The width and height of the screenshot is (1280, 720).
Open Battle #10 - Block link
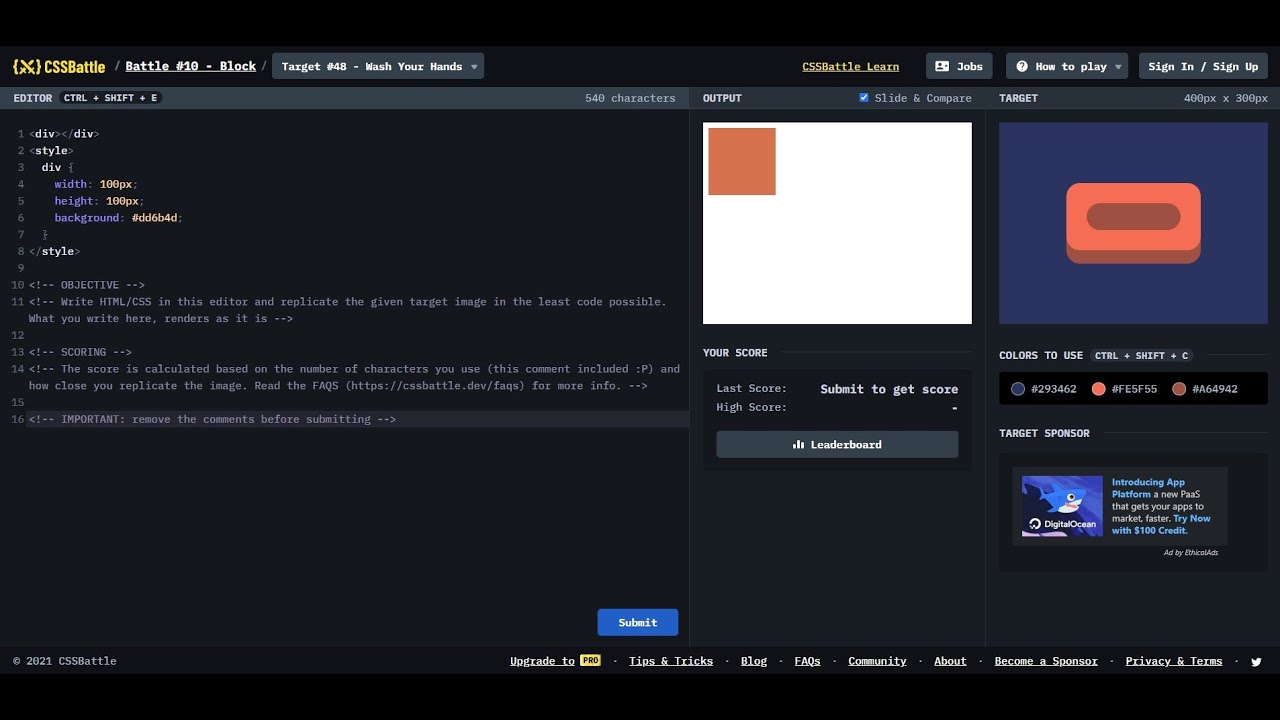tap(190, 67)
